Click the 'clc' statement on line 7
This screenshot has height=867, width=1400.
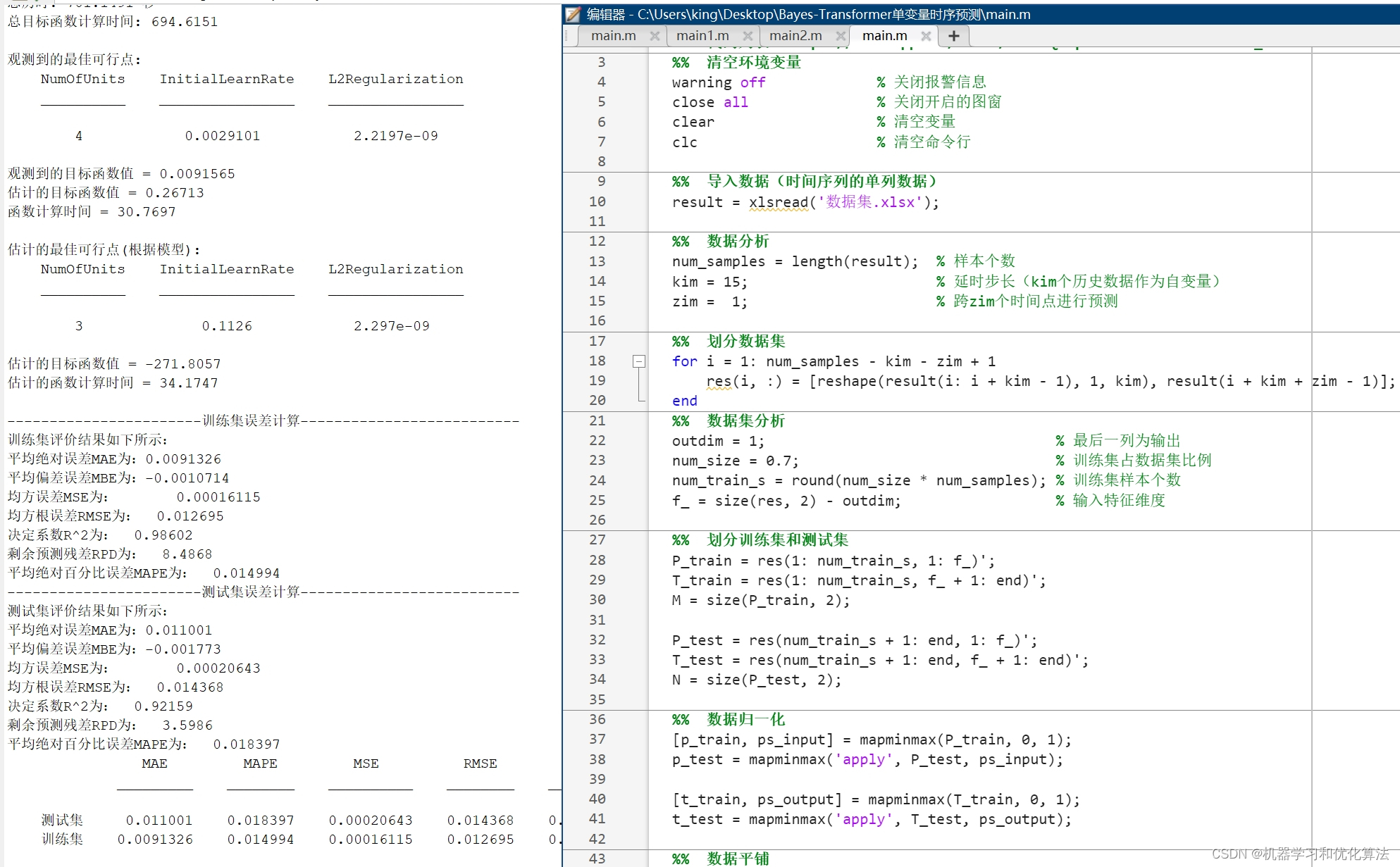685,143
